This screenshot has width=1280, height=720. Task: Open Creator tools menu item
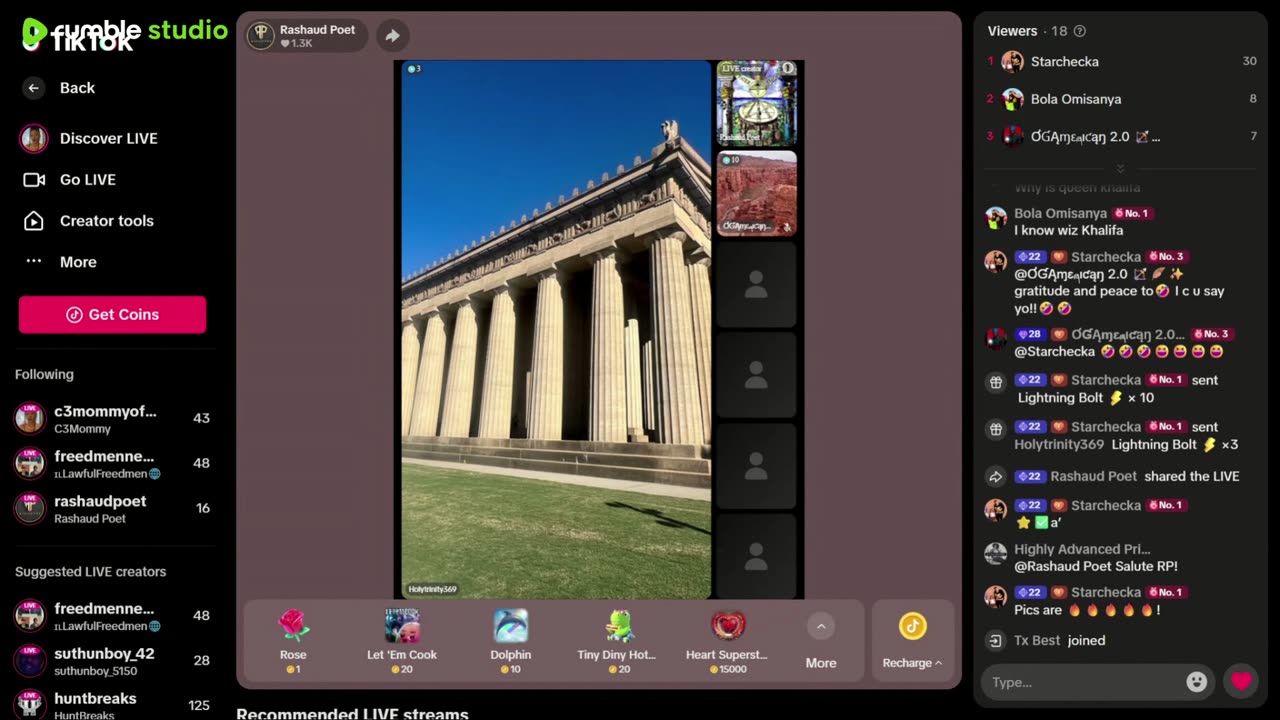106,221
